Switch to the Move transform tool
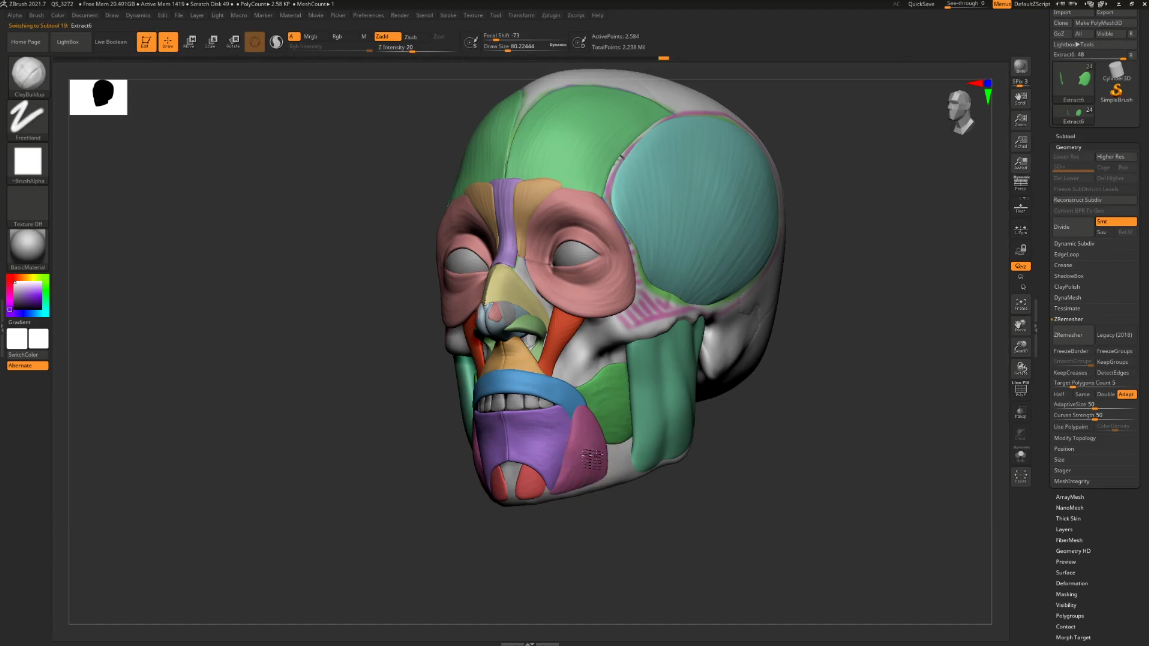This screenshot has height=646, width=1149. tap(189, 42)
